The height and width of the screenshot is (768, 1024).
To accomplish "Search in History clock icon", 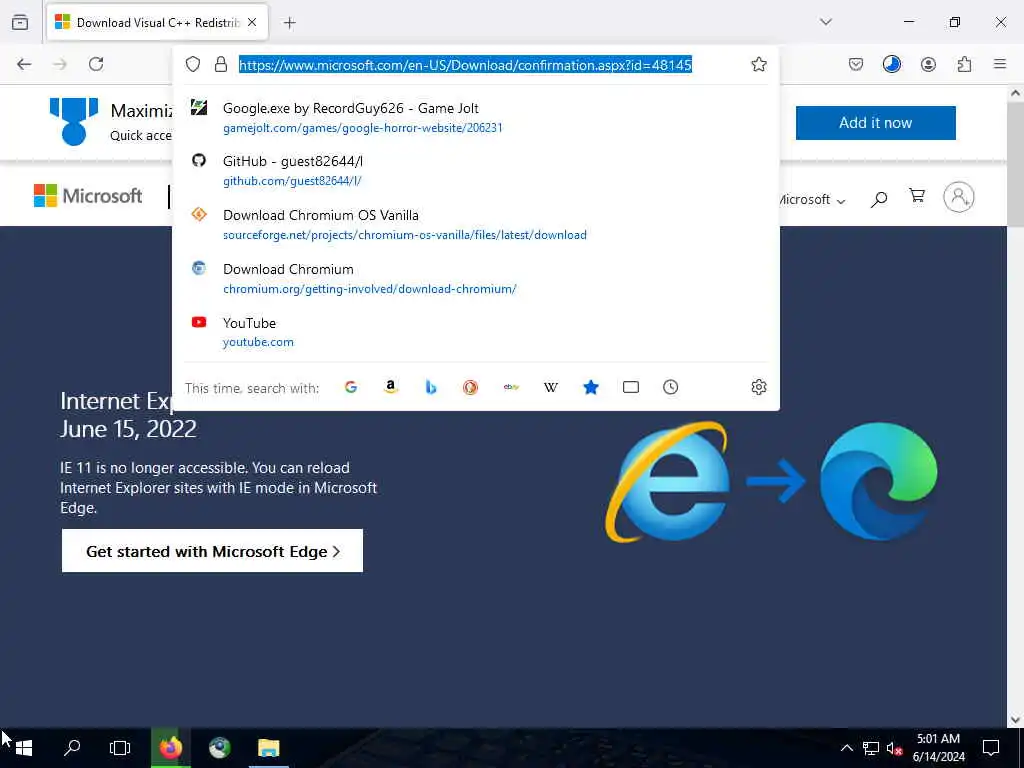I will click(671, 387).
